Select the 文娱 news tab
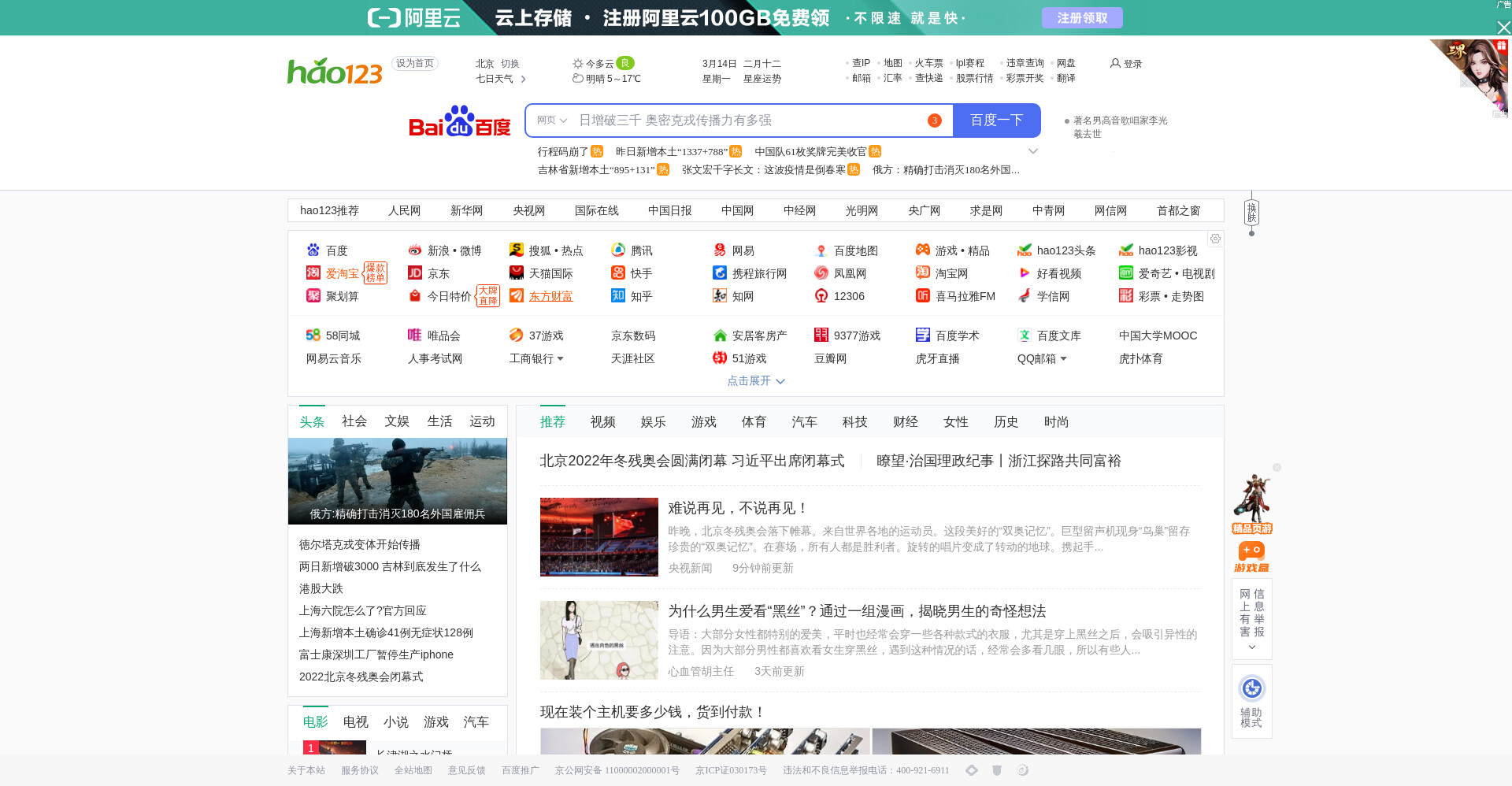 [x=397, y=421]
